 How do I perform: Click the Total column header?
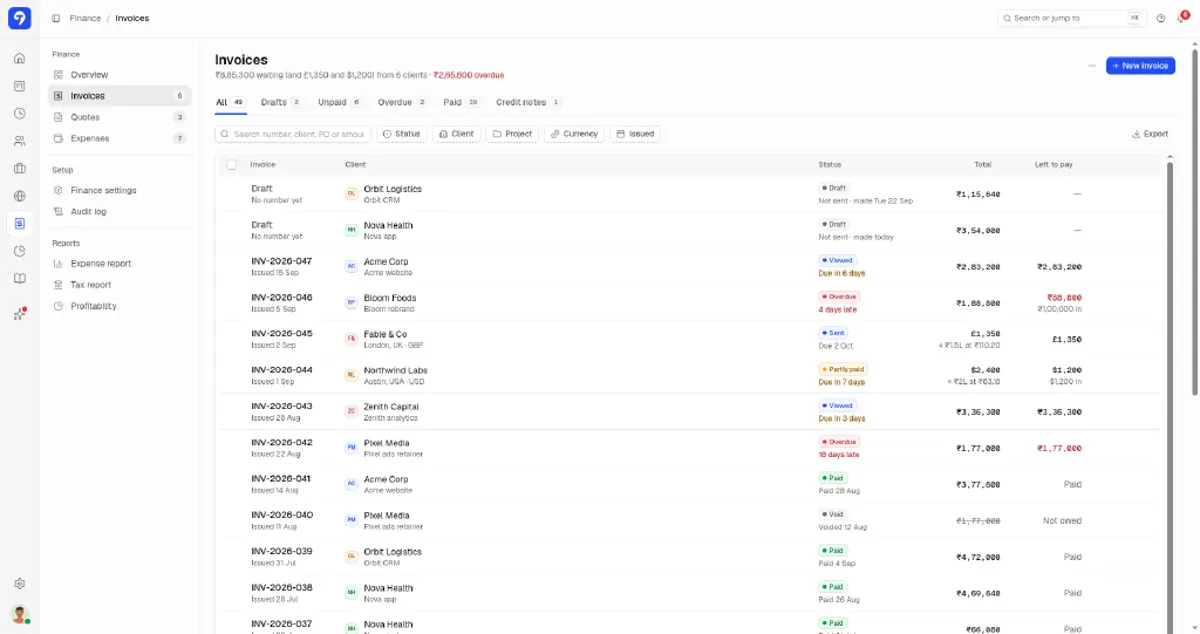983,164
